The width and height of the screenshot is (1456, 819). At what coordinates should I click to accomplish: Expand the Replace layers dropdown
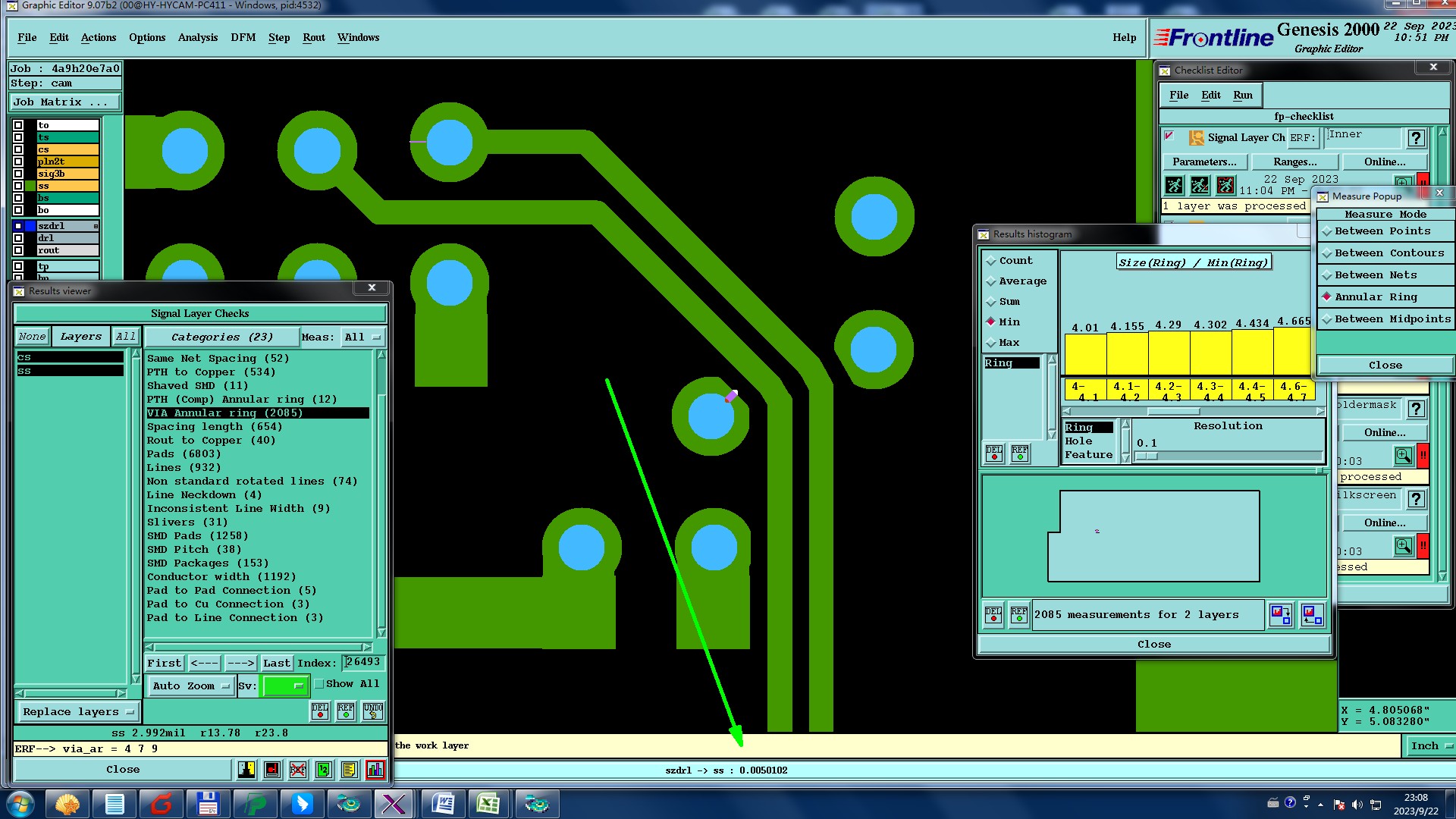point(77,712)
